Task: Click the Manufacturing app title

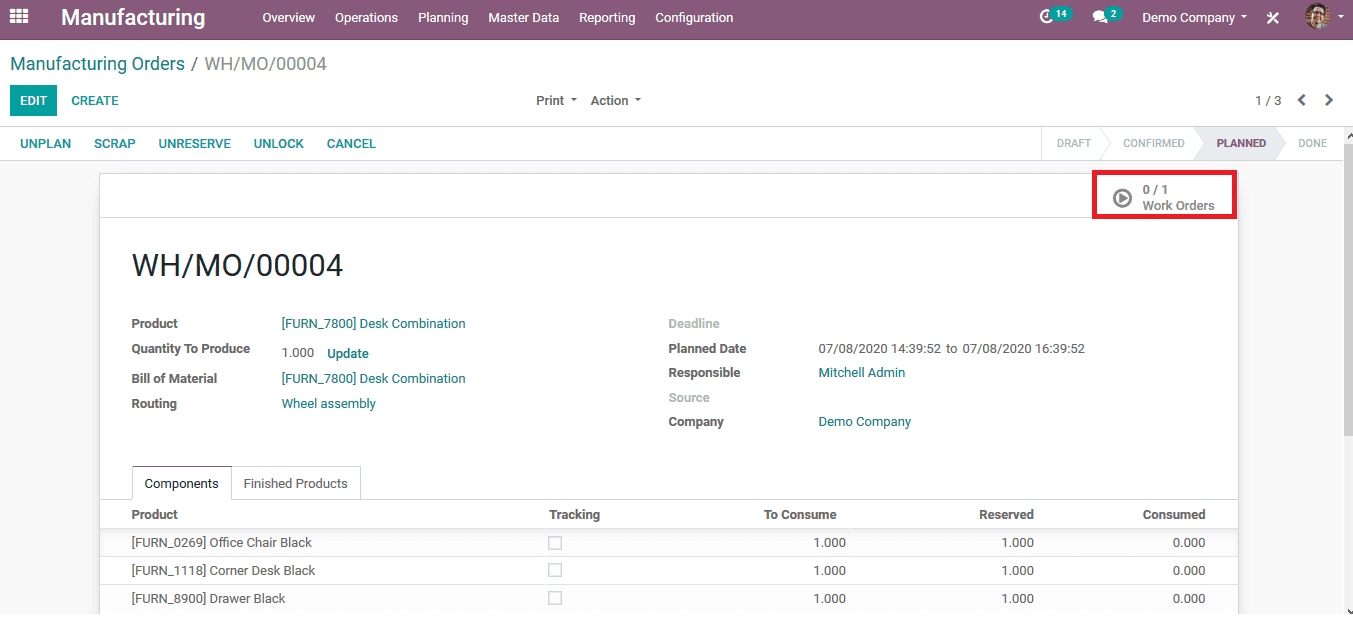Action: tap(133, 18)
